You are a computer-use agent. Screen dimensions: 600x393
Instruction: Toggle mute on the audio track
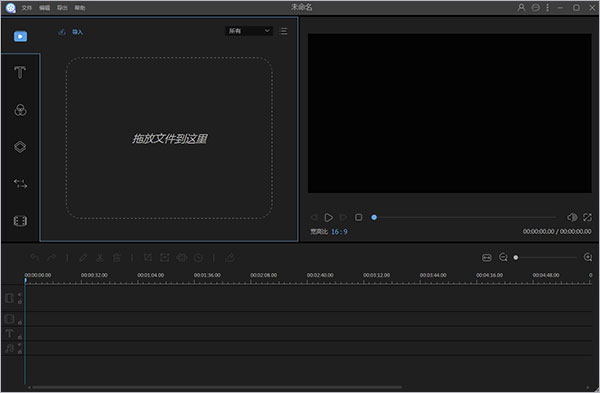click(x=20, y=345)
